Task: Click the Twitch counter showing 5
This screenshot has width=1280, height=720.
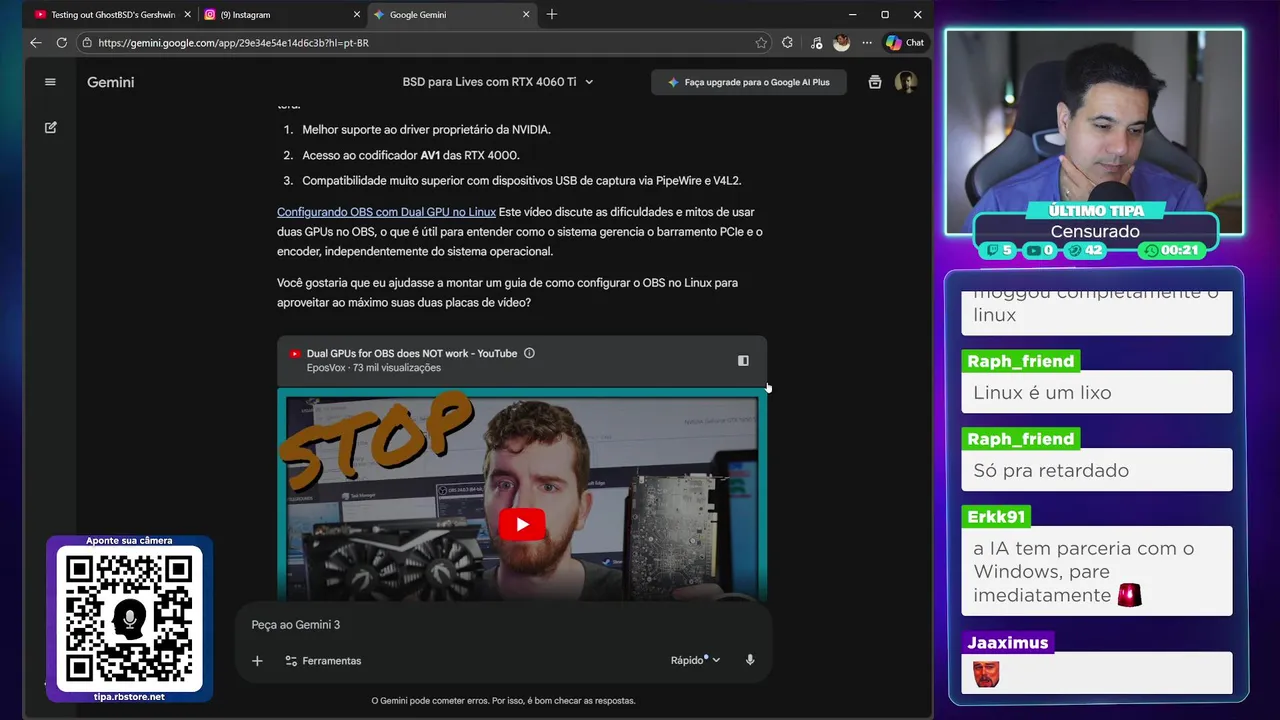Action: click(999, 250)
